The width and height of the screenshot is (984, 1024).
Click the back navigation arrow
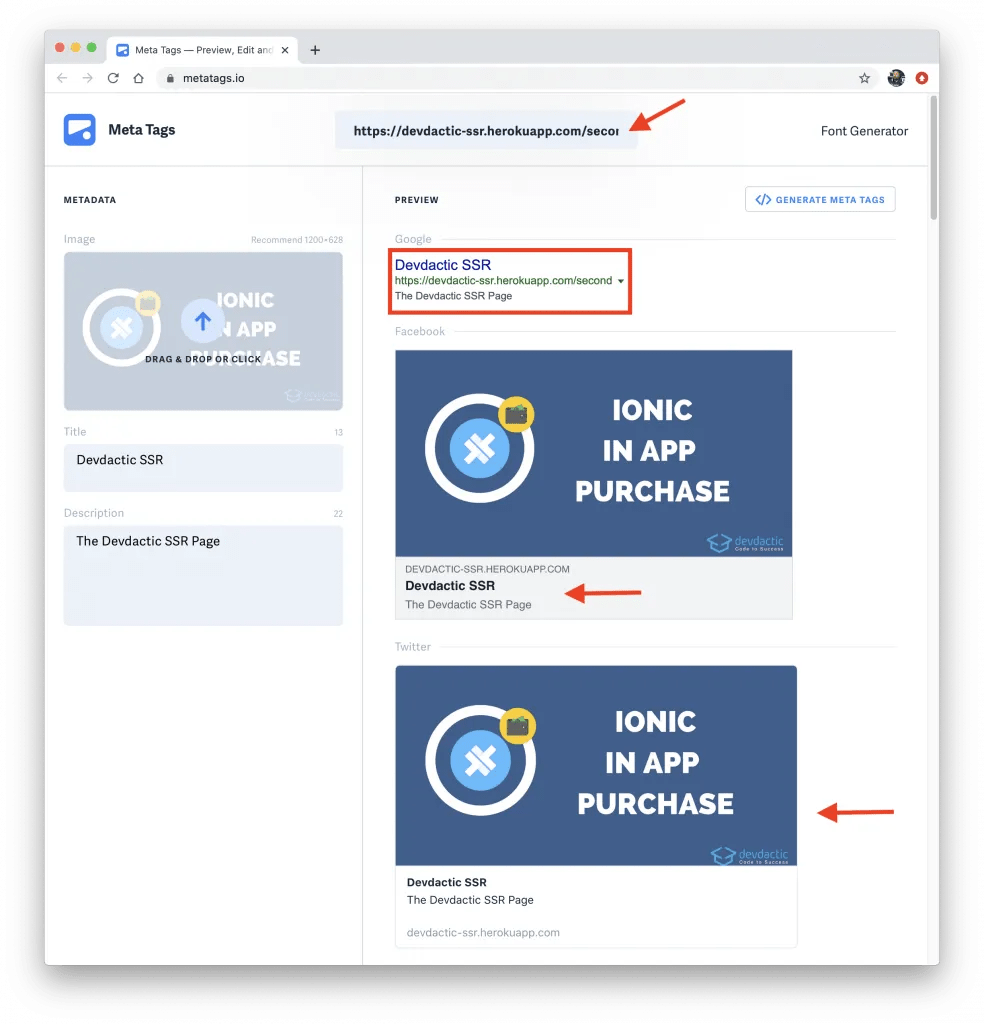click(62, 77)
